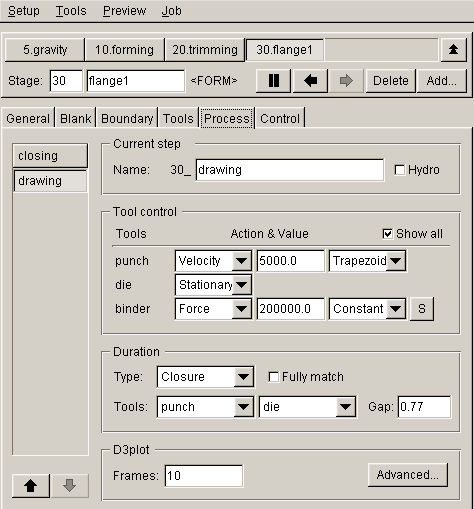Click the Delete stage button
Viewport: 474px width, 509px height.
pos(391,81)
